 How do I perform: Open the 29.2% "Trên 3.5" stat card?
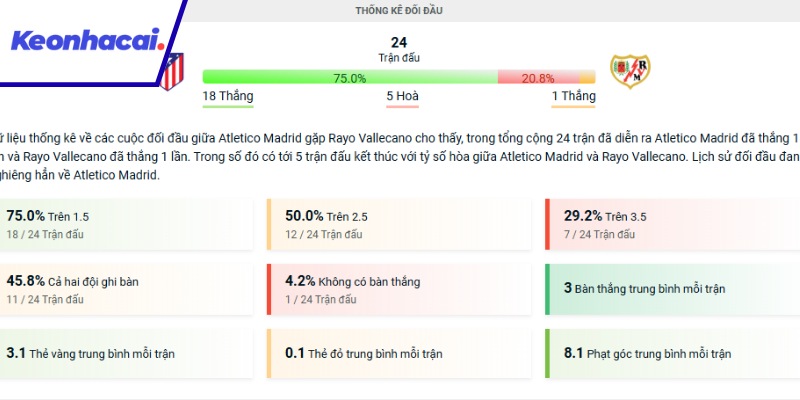[x=672, y=224]
